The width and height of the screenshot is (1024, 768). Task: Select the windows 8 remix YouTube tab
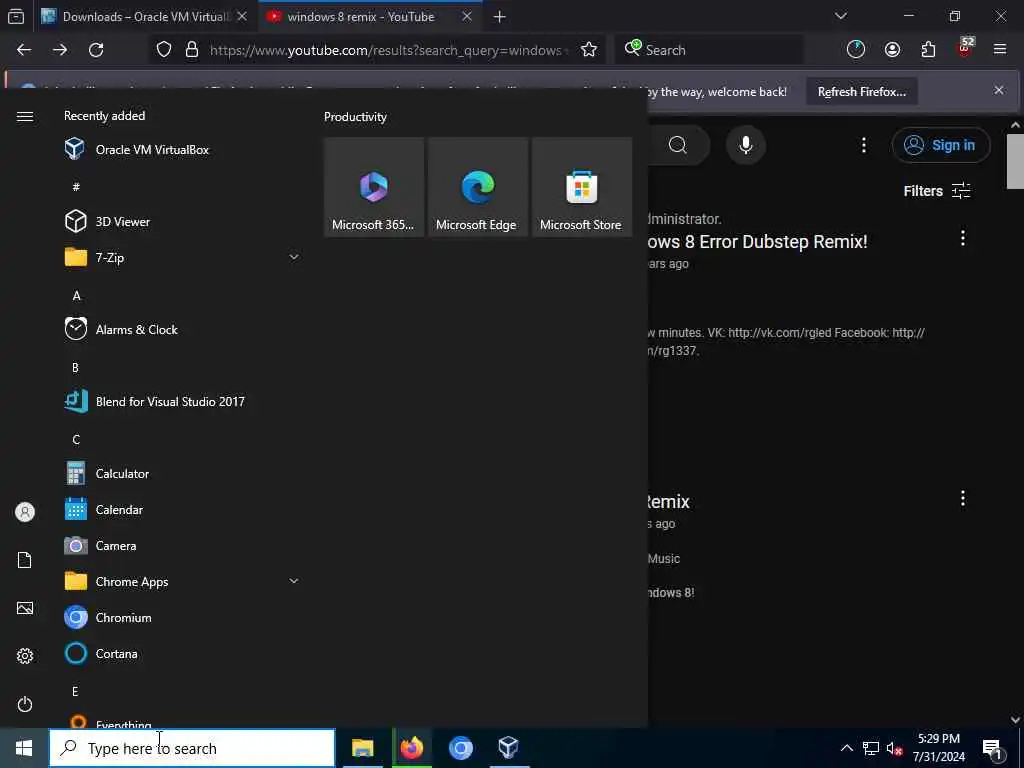369,16
